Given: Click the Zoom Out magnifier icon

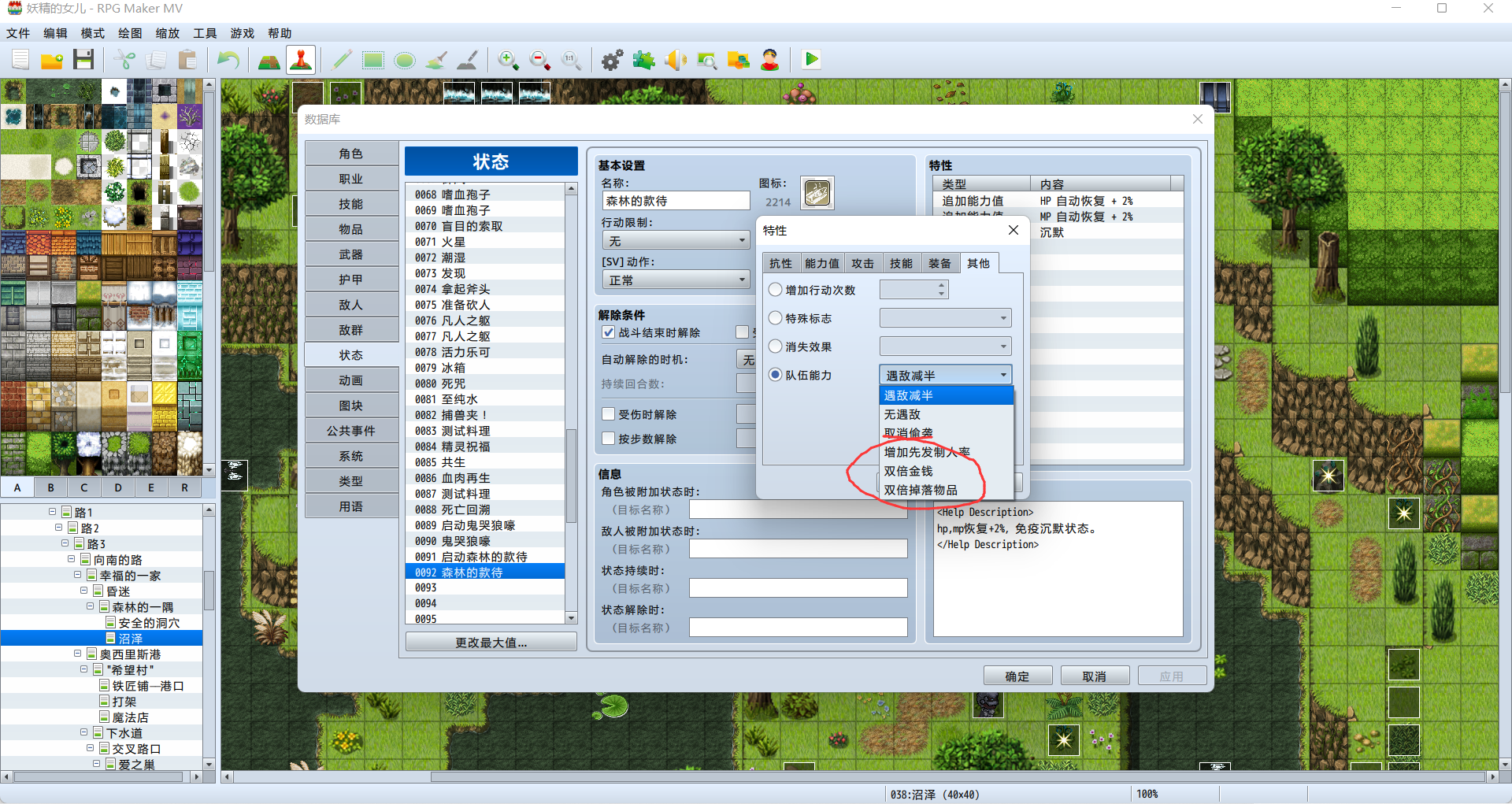Looking at the screenshot, I should 540,60.
